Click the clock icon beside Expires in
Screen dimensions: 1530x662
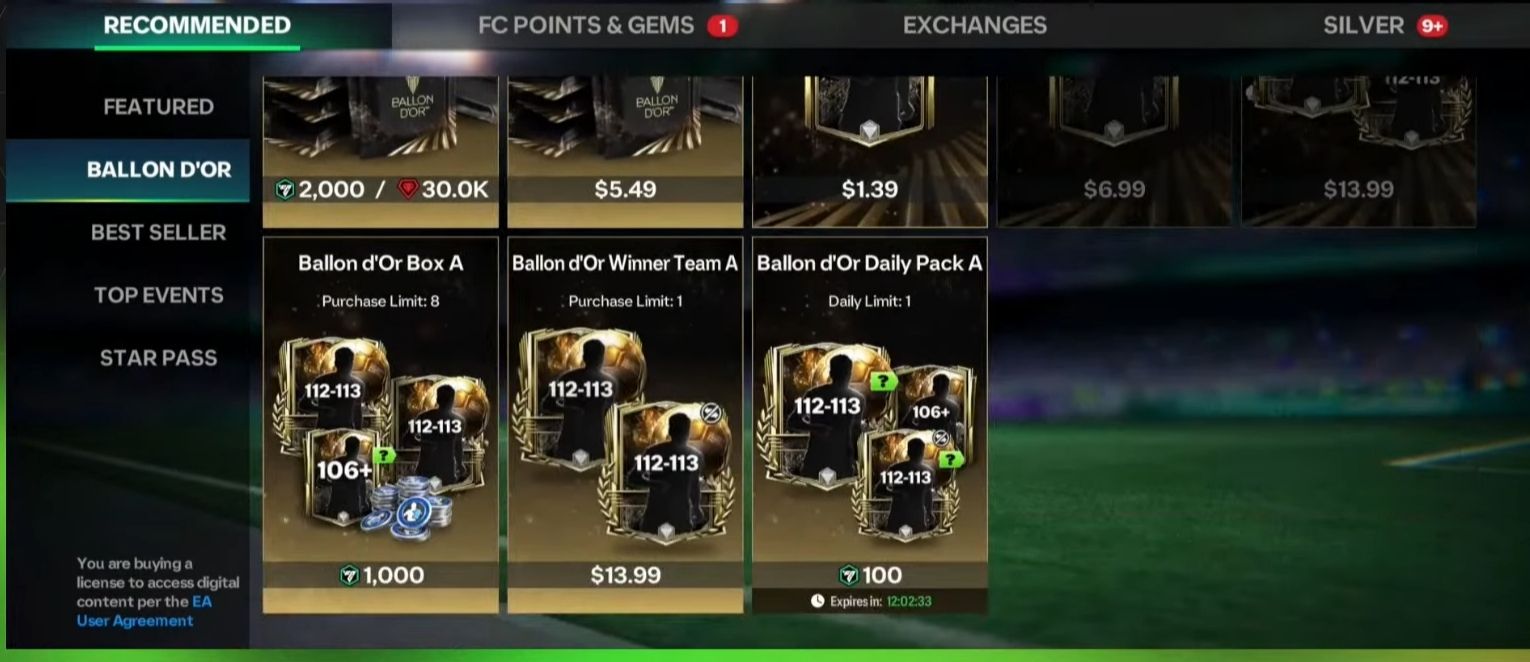pyautogui.click(x=818, y=601)
